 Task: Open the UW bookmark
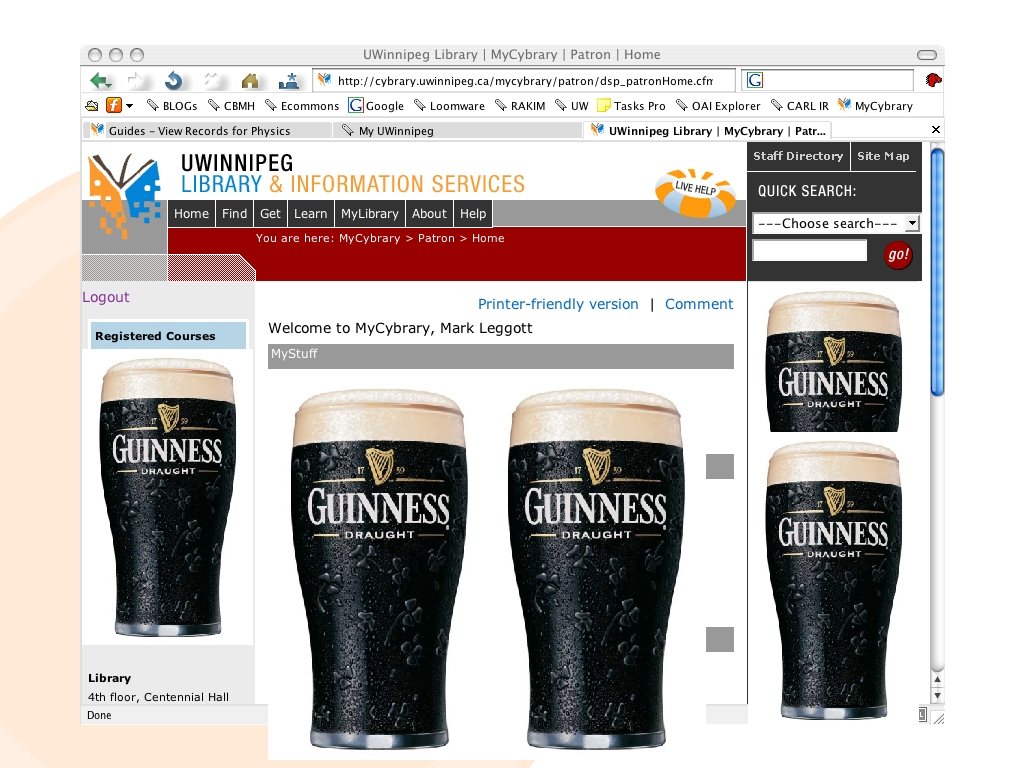click(571, 106)
